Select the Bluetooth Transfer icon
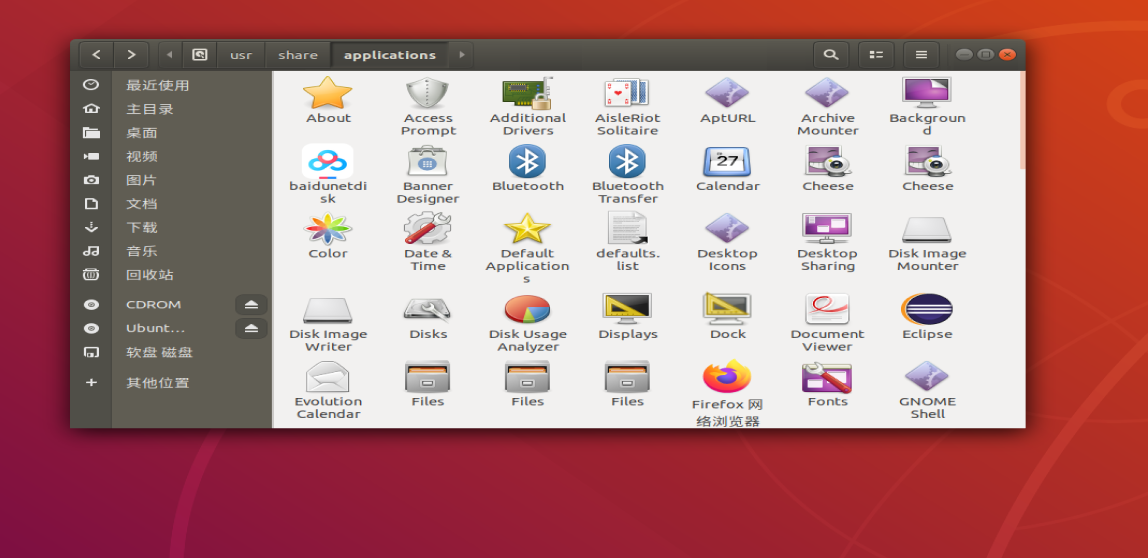 pyautogui.click(x=627, y=161)
